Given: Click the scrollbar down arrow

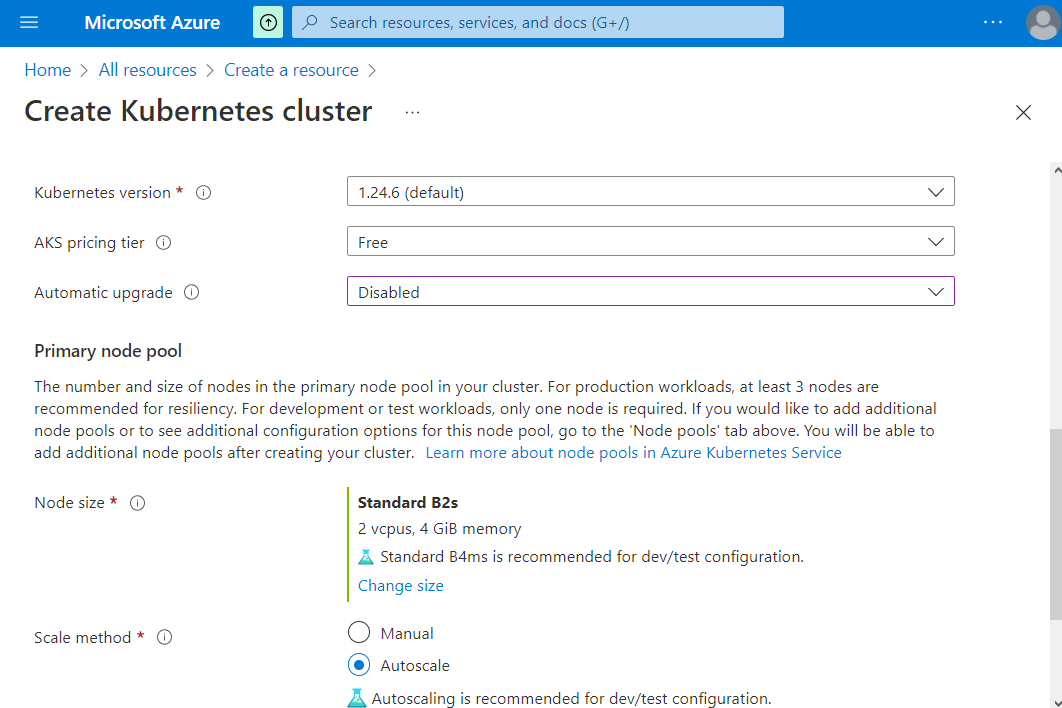Looking at the screenshot, I should [x=1057, y=702].
